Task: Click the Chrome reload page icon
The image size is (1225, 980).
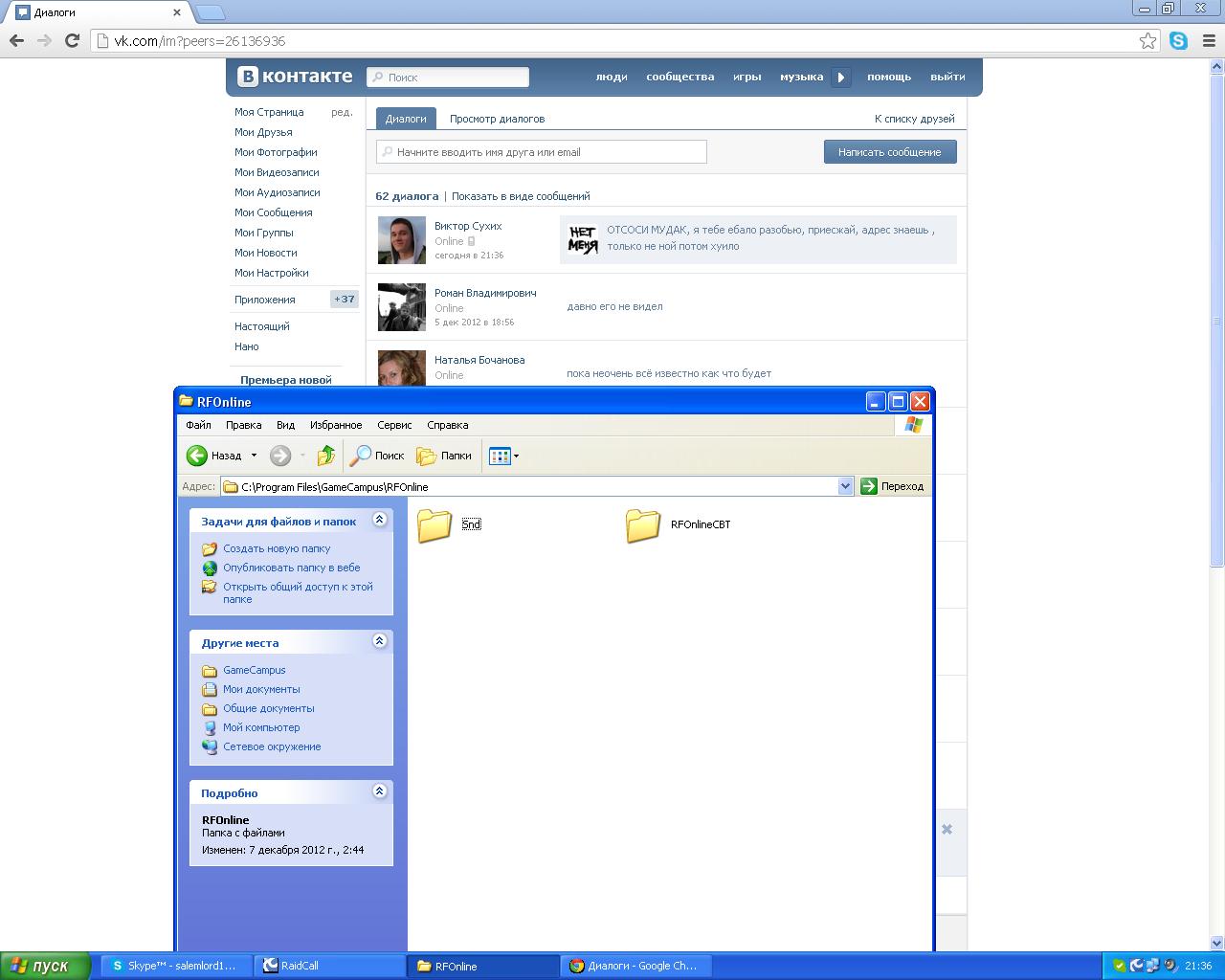Action: click(x=72, y=40)
